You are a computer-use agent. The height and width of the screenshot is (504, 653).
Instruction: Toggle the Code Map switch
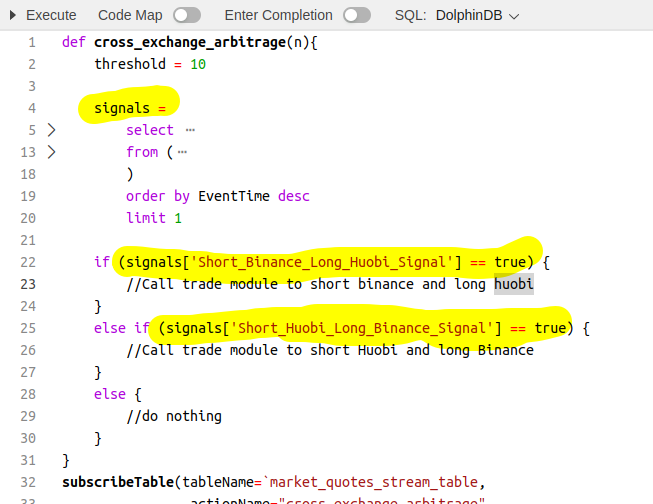(x=186, y=16)
